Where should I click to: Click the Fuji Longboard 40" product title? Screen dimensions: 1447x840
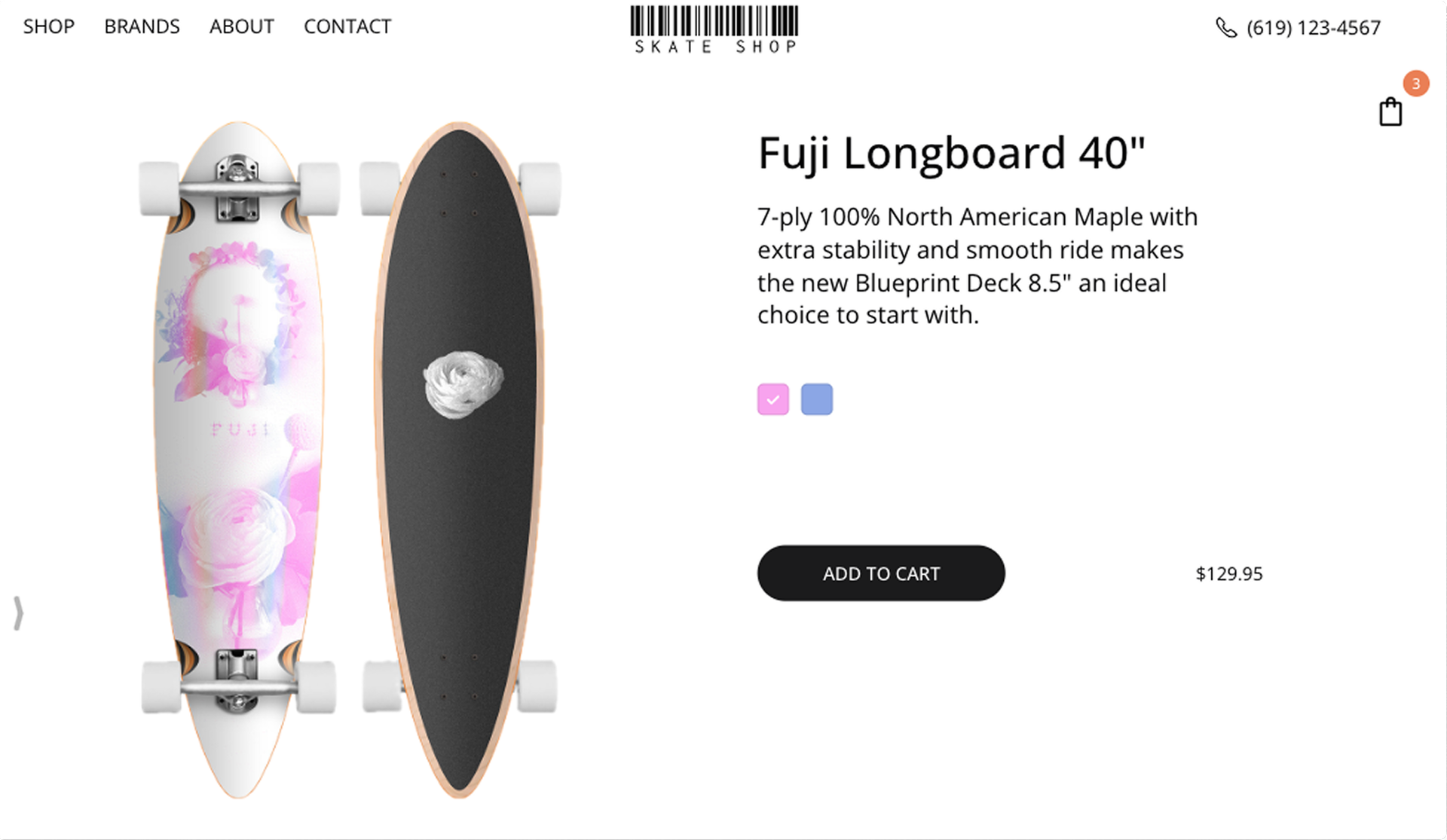pyautogui.click(x=951, y=154)
